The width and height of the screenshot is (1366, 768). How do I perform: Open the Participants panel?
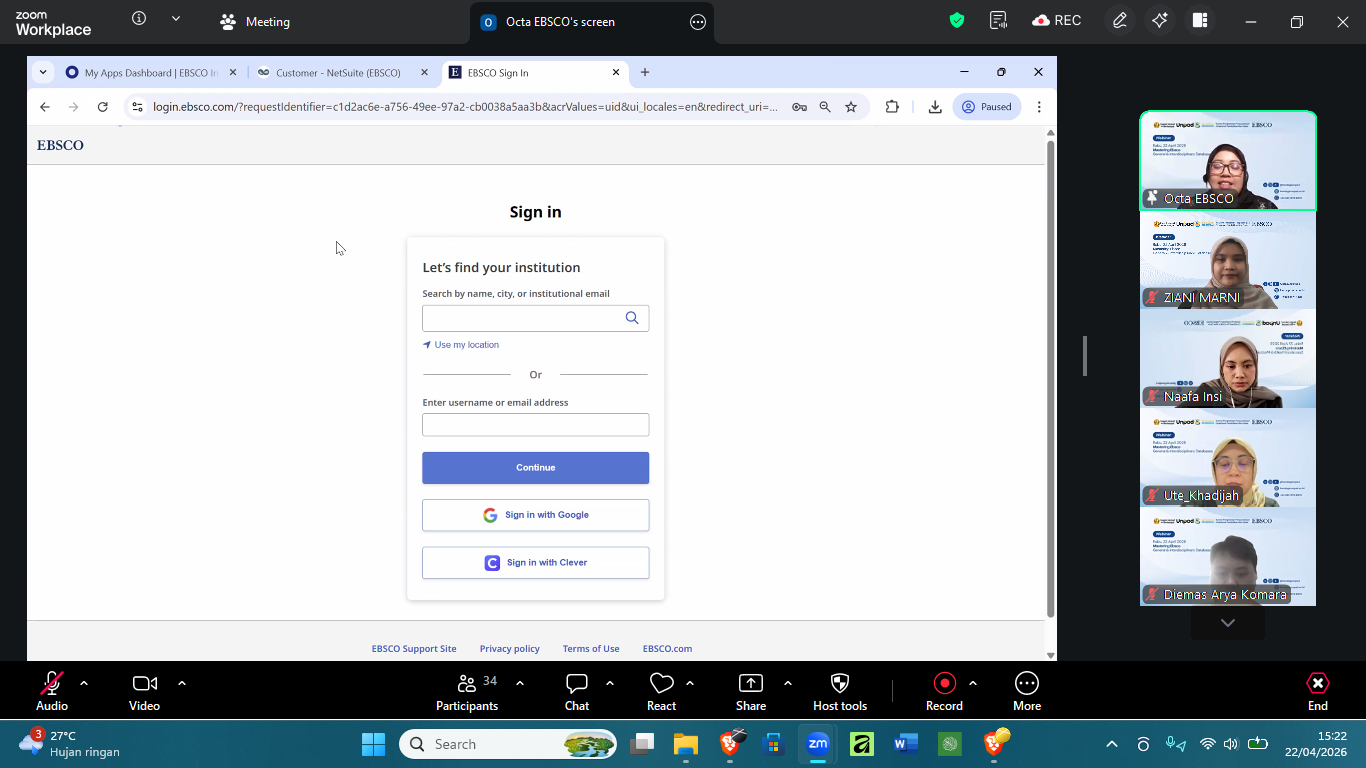pos(467,691)
